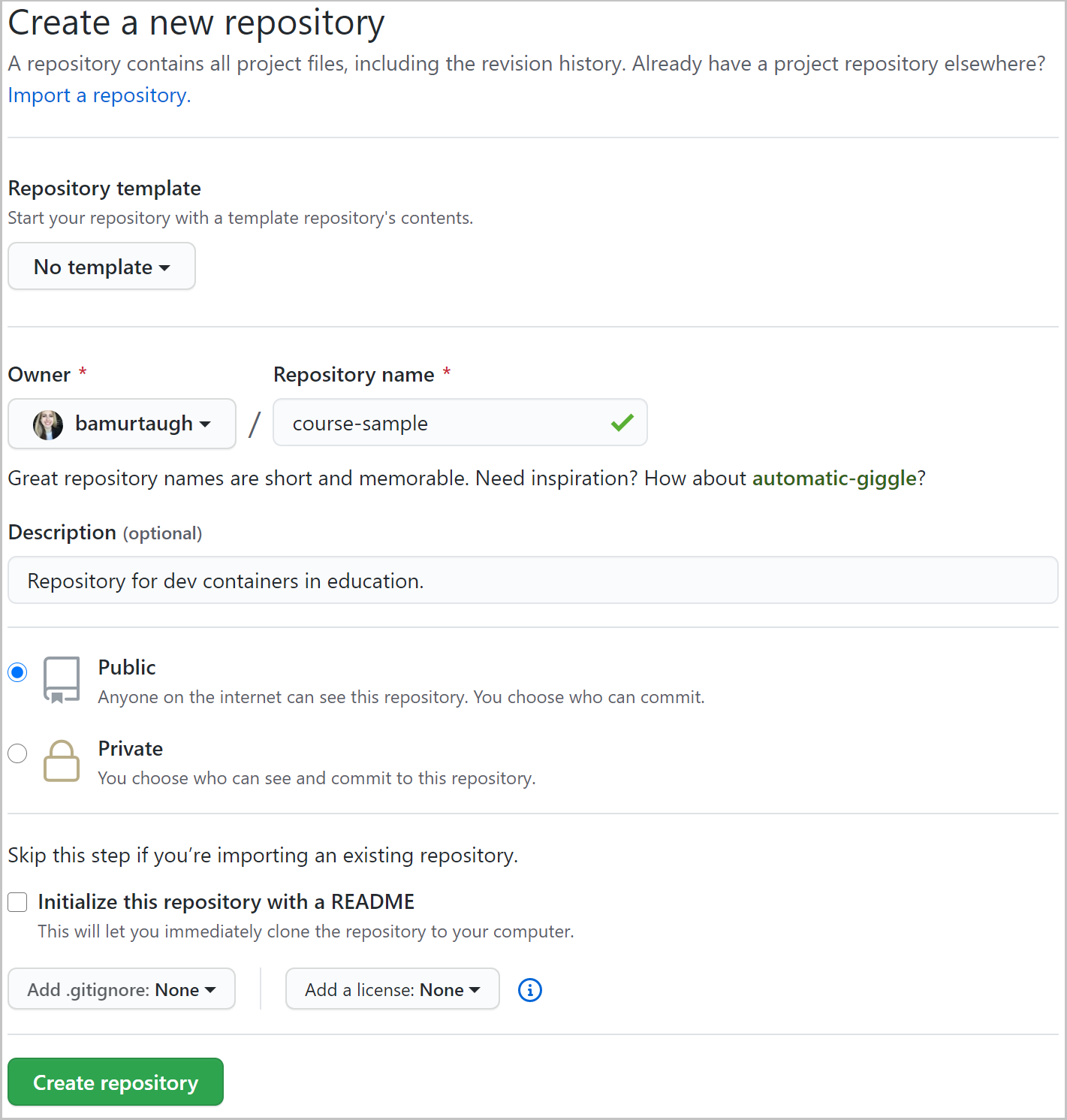The width and height of the screenshot is (1067, 1120).
Task: Click the automatic-giggle name suggestion
Action: pyautogui.click(x=833, y=478)
